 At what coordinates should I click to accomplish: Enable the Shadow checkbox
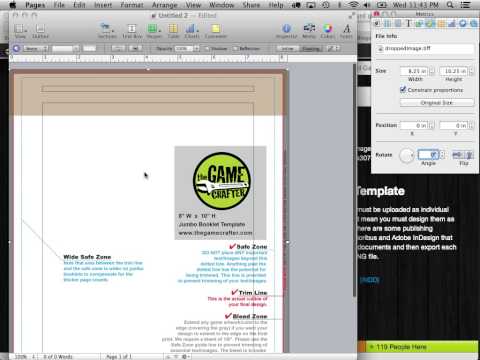click(x=207, y=49)
